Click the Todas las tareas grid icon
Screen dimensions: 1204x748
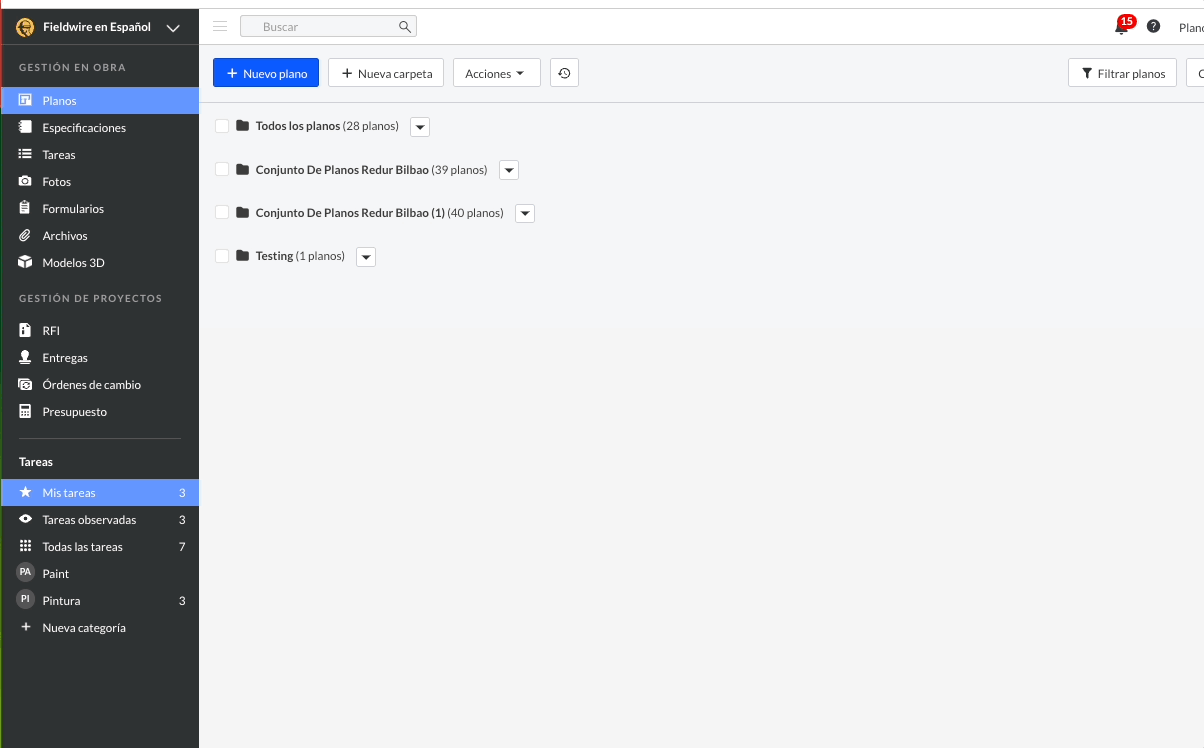pos(26,546)
